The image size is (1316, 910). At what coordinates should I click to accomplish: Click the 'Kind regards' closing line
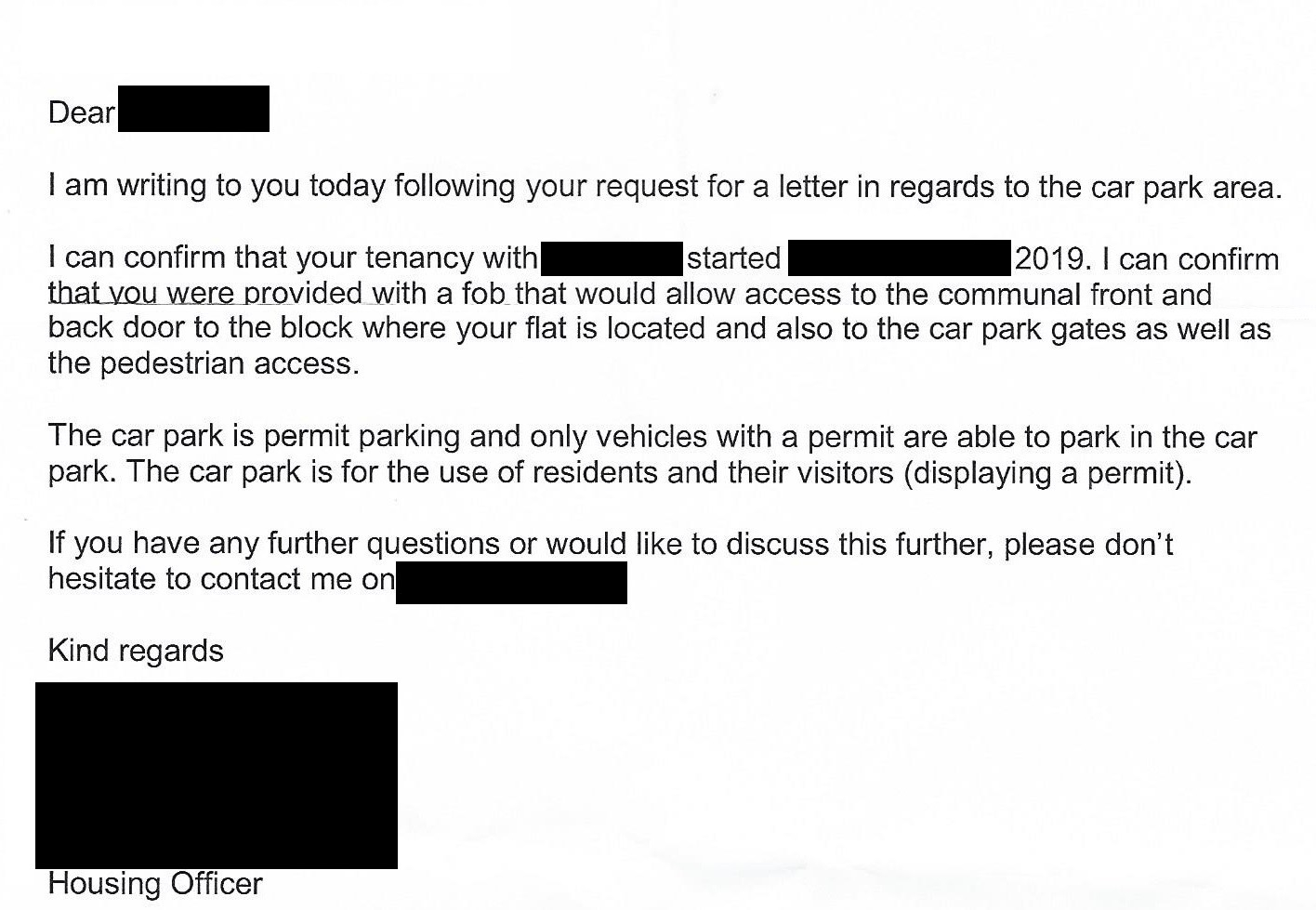(x=136, y=651)
